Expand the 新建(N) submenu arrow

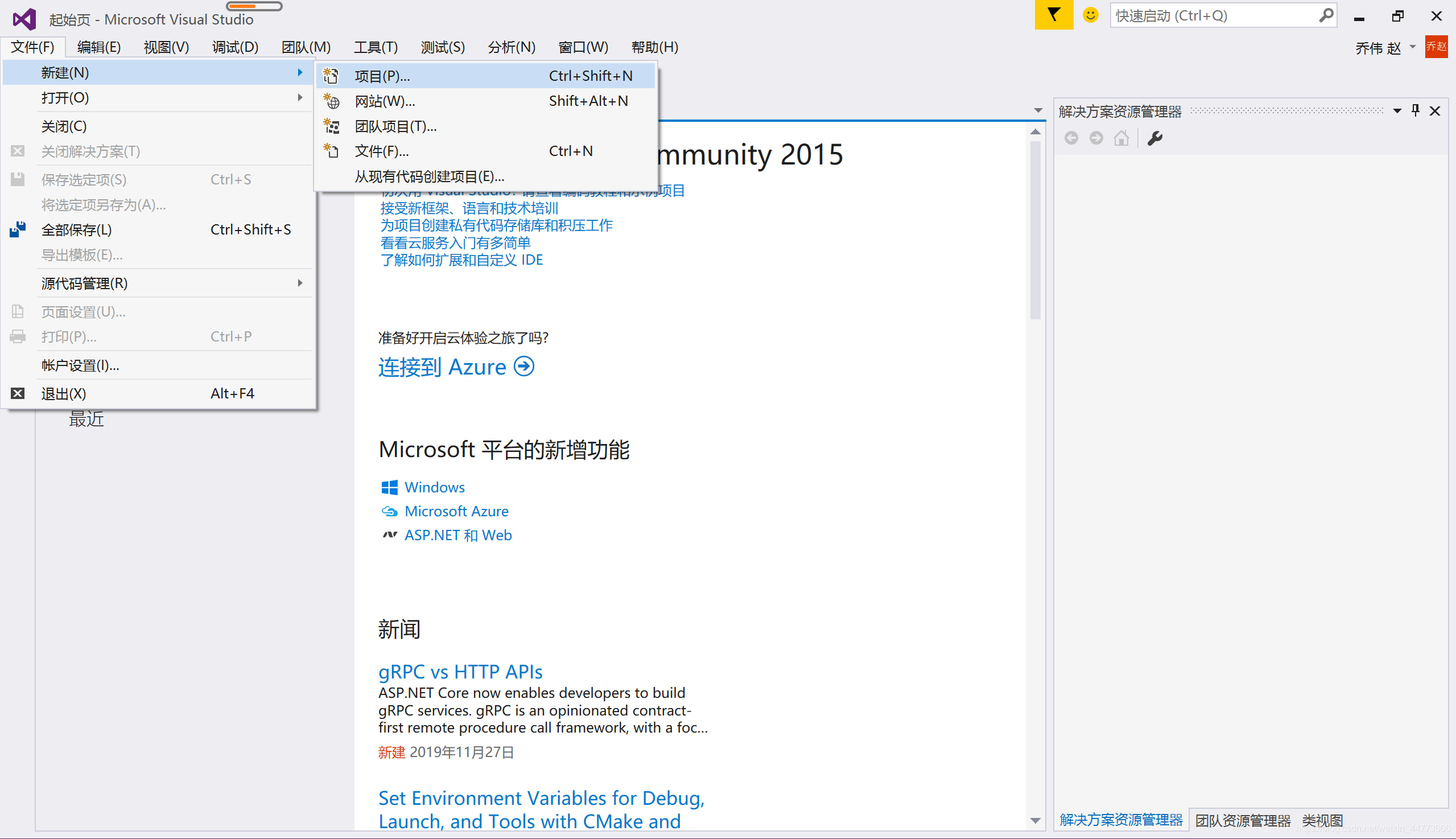(300, 72)
